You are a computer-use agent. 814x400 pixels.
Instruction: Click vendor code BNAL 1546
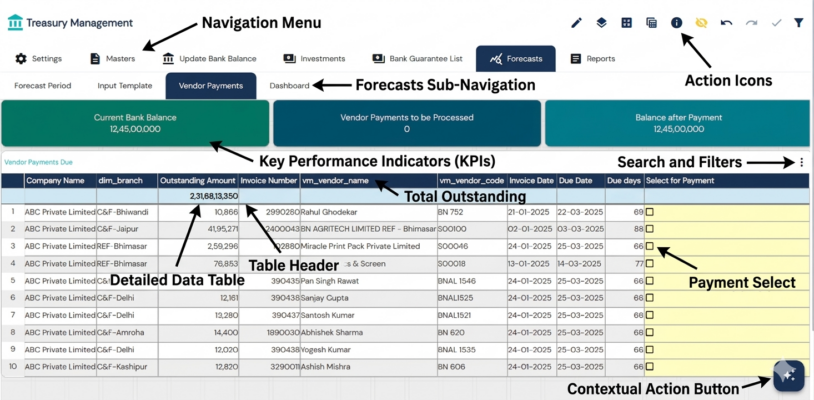(472, 281)
